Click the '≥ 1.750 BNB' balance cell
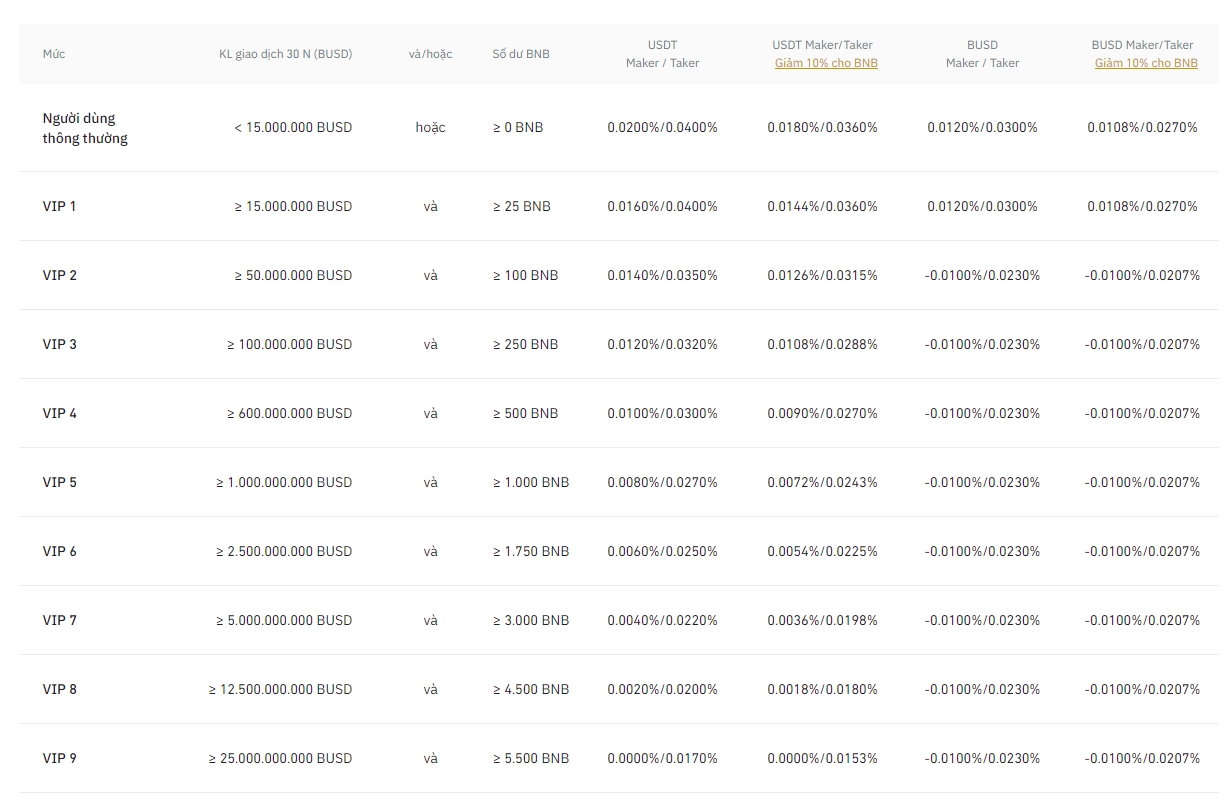This screenshot has height=800, width=1229. click(530, 551)
